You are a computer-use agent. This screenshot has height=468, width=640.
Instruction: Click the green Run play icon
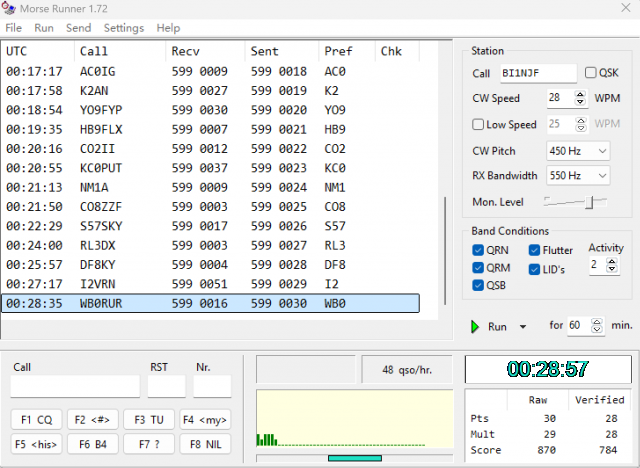[x=475, y=326]
